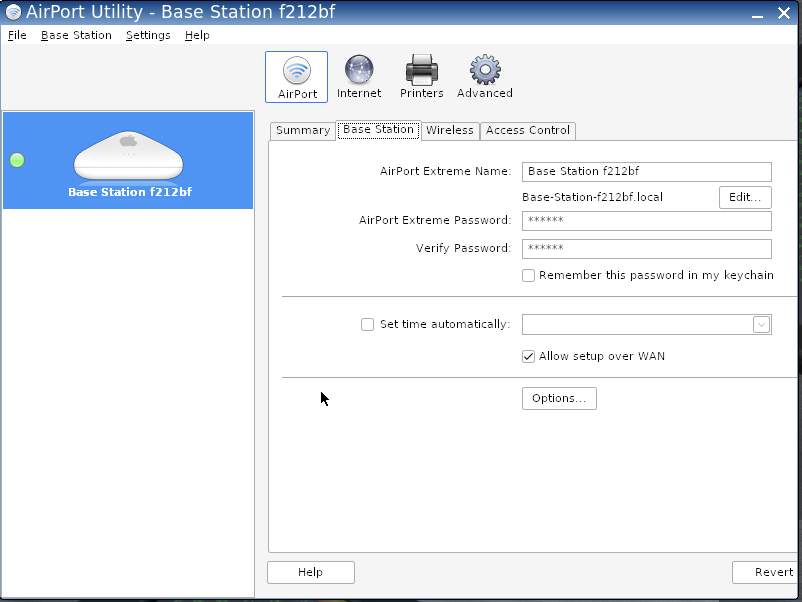Open the Base Station menu

(x=76, y=35)
